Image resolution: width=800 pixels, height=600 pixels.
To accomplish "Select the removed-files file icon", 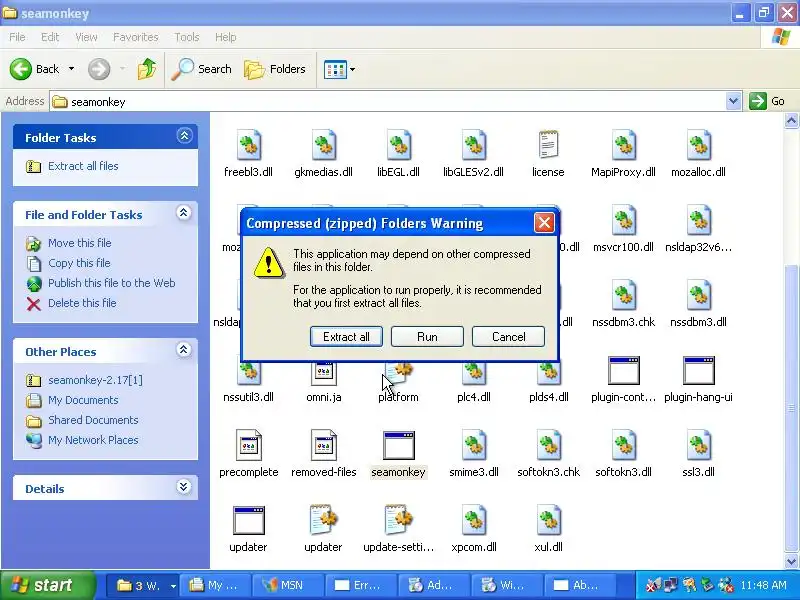I will tap(323, 445).
